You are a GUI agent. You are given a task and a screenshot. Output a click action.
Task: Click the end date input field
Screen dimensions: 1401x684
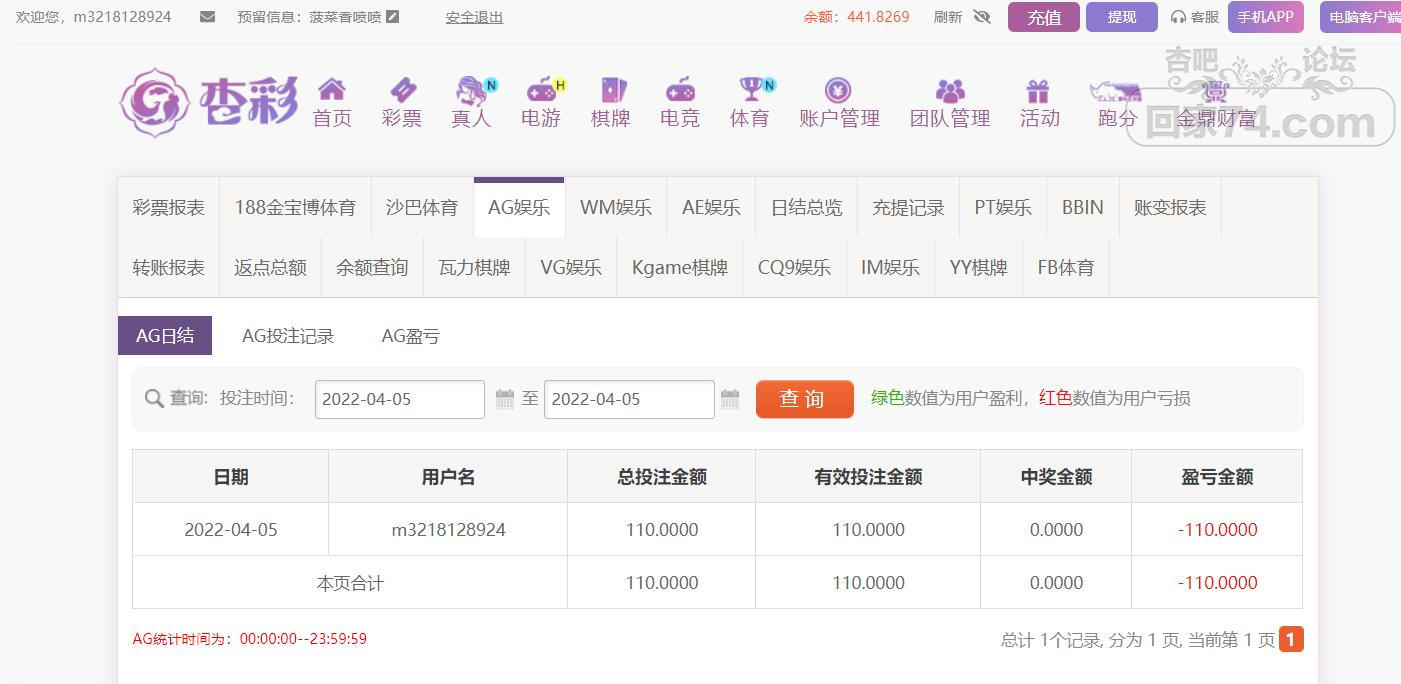click(x=629, y=399)
